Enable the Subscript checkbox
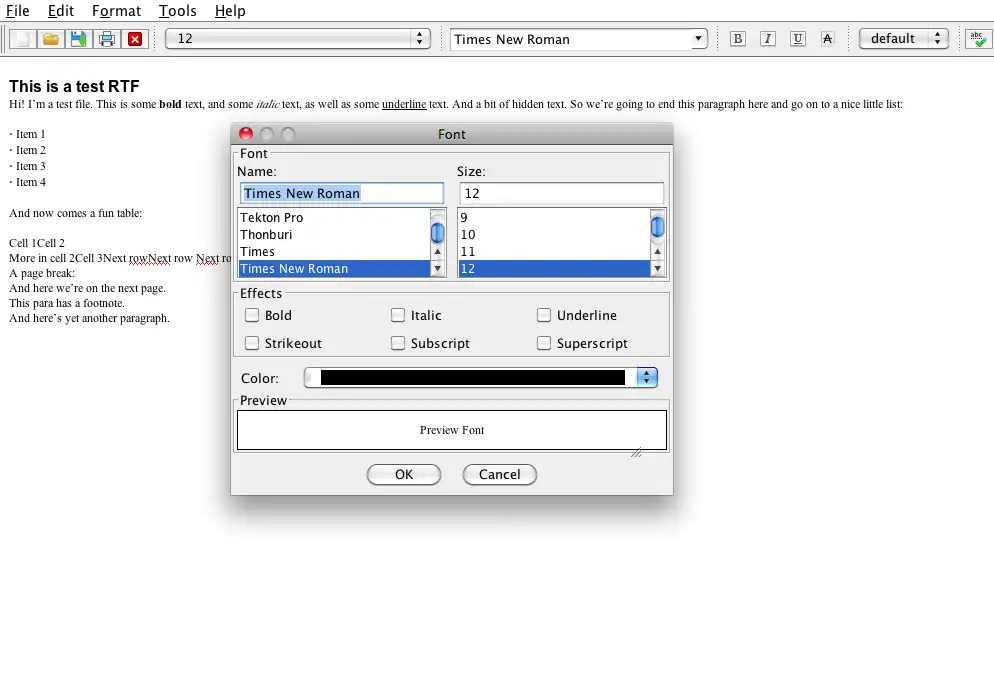 tap(398, 343)
